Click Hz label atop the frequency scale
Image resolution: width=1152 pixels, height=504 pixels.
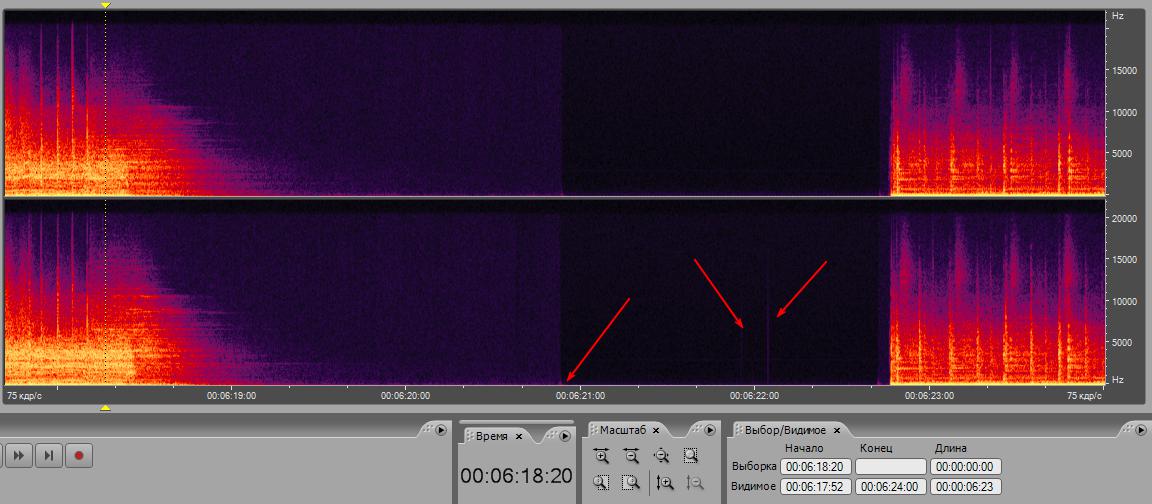pyautogui.click(x=1117, y=15)
